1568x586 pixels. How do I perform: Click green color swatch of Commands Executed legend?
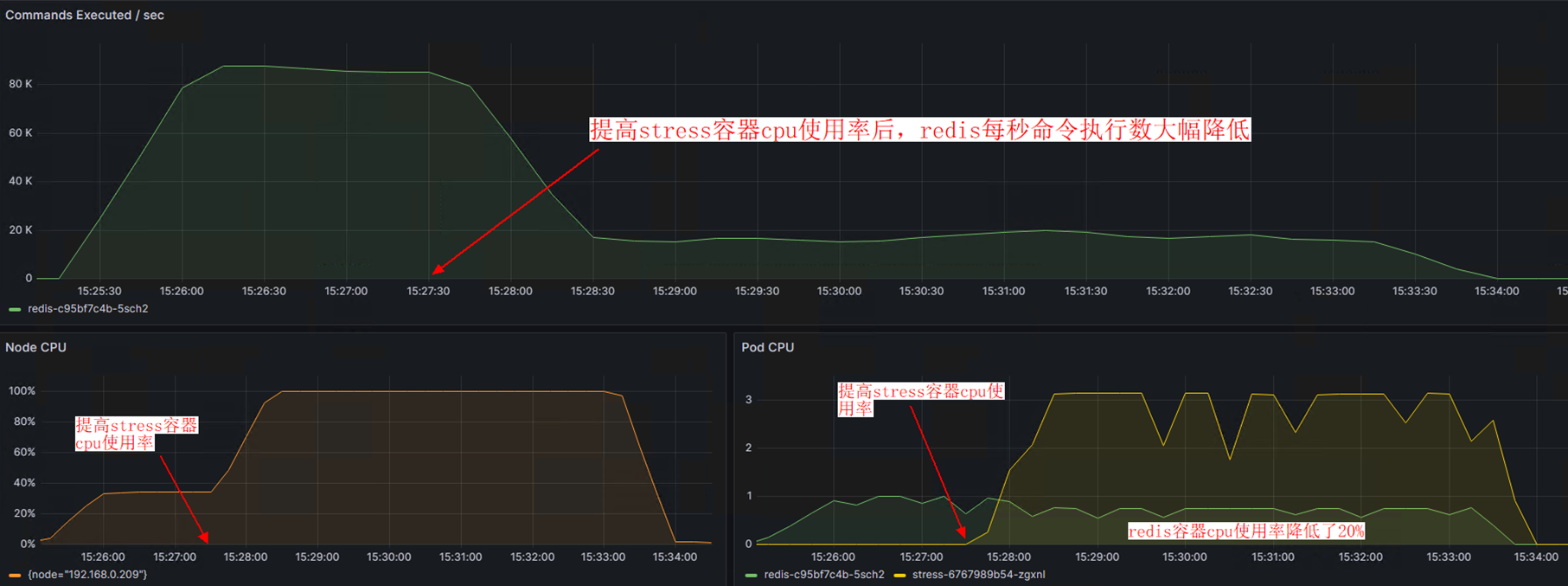[15, 309]
